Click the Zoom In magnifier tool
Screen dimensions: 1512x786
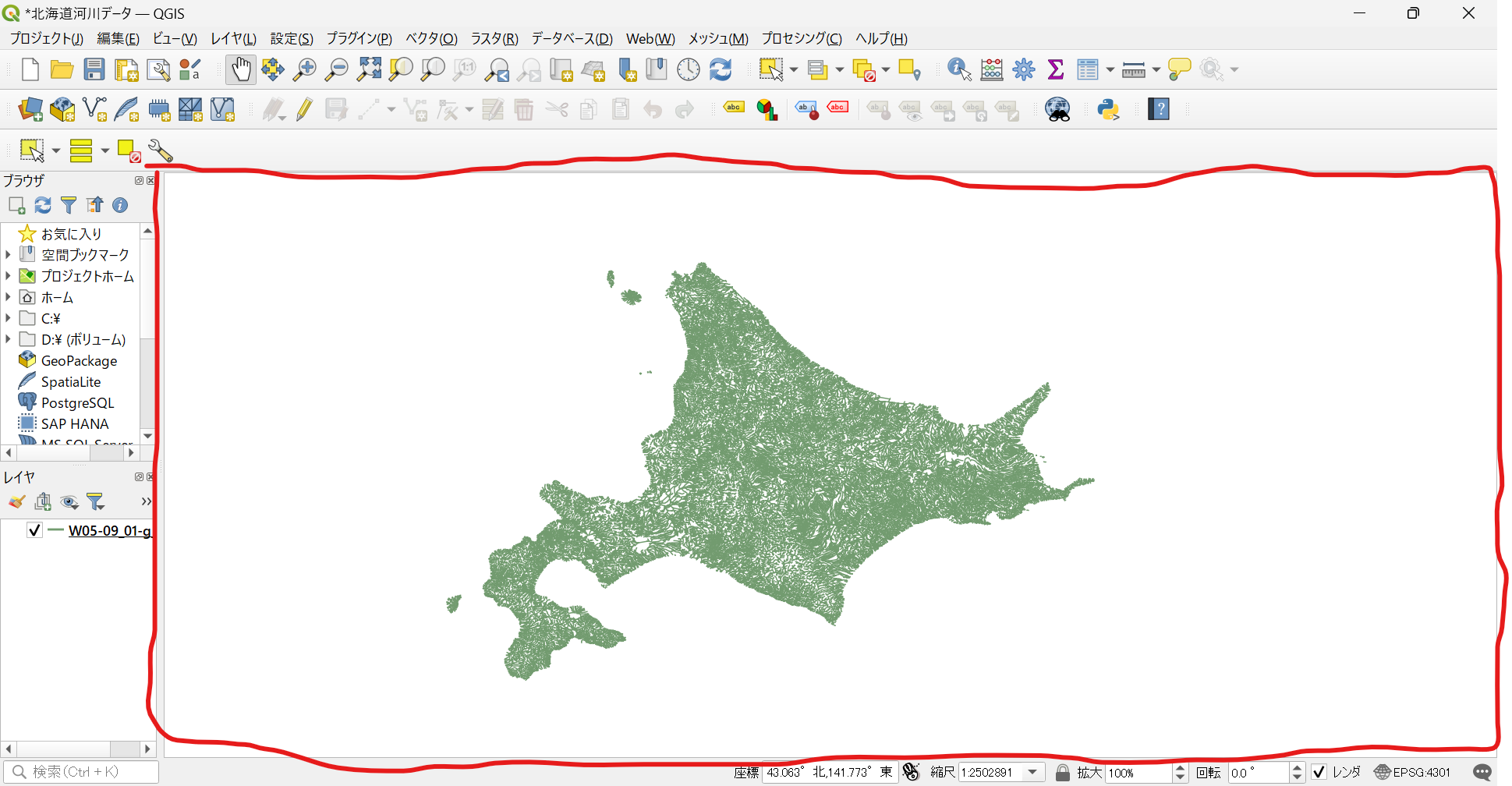pyautogui.click(x=304, y=69)
